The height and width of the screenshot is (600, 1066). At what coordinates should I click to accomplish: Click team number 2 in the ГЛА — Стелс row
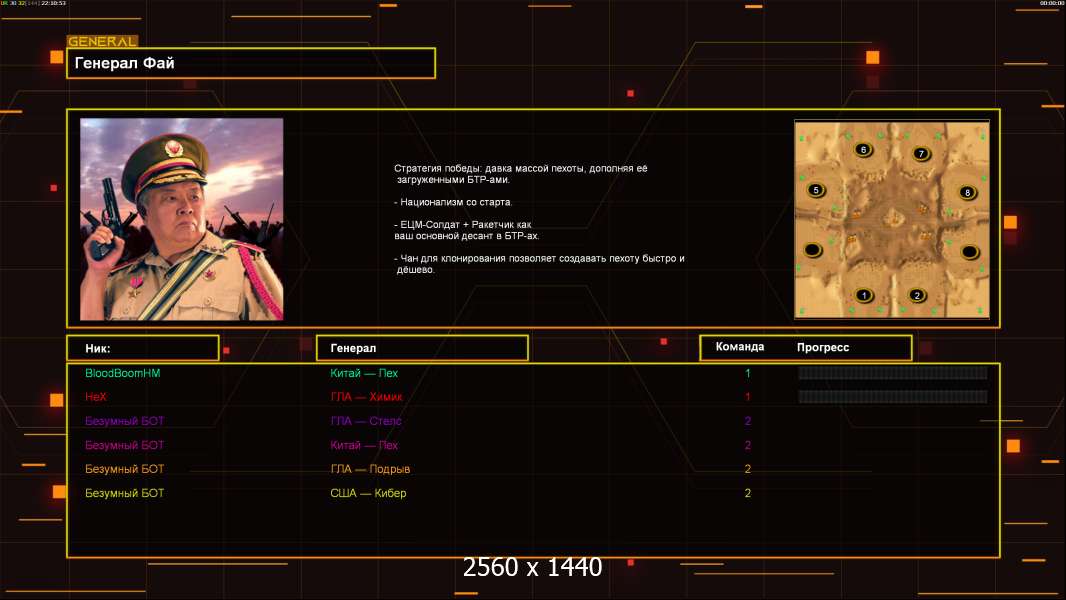coord(747,421)
